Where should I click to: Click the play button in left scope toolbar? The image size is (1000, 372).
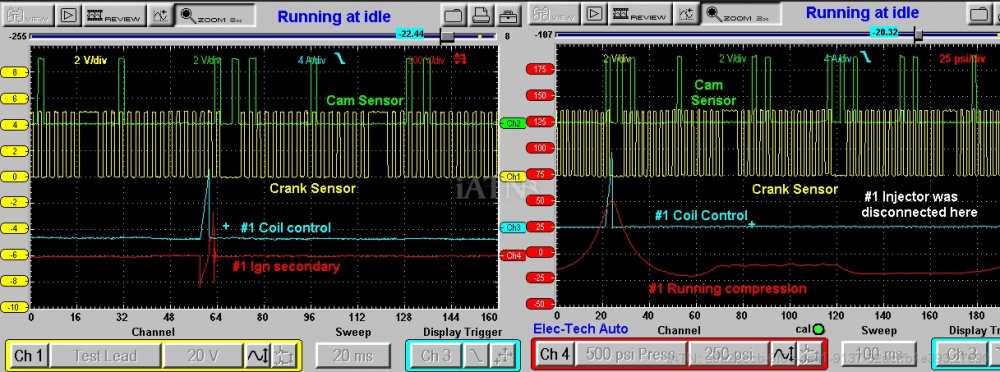68,15
